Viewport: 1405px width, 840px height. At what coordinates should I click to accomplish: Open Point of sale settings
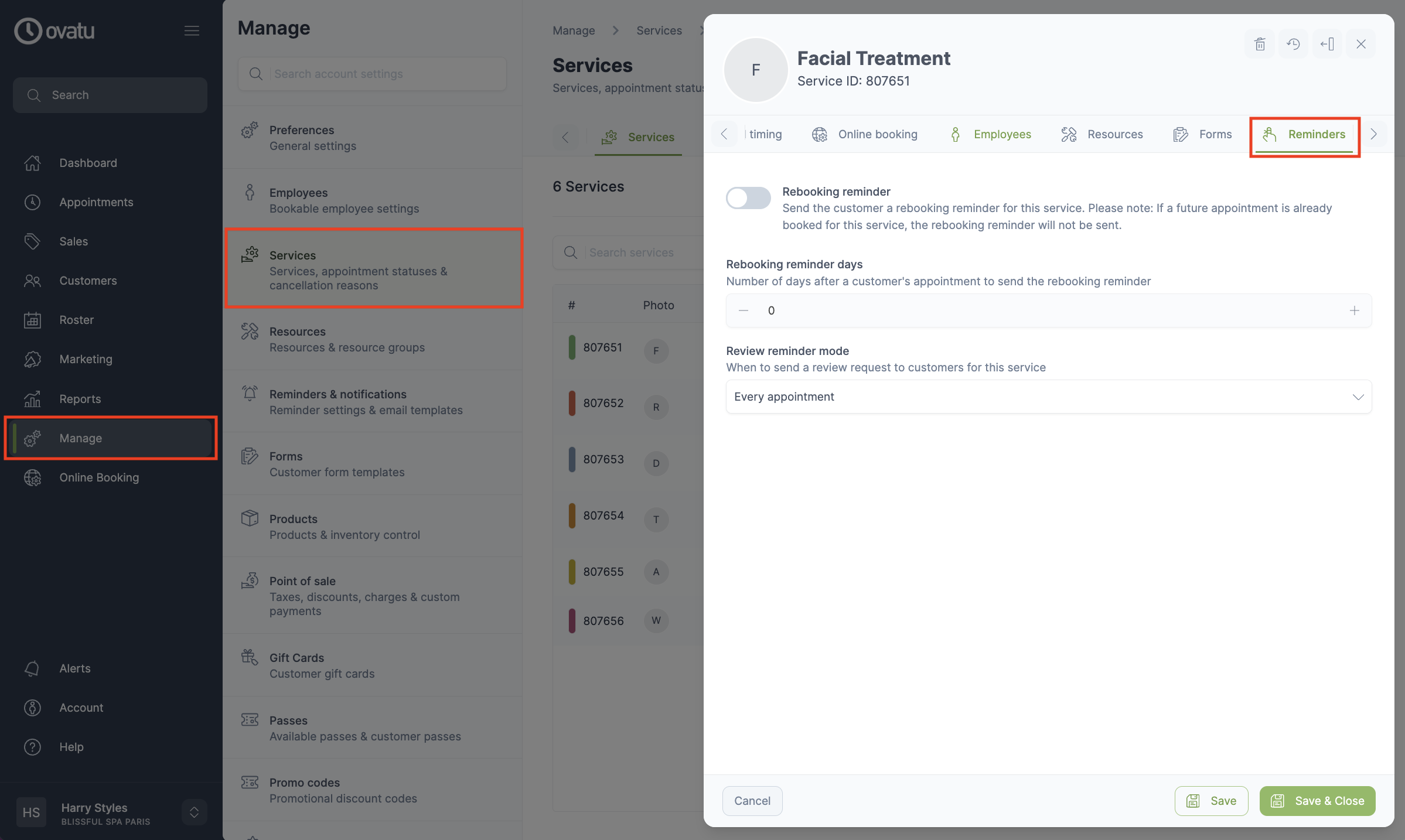point(373,596)
